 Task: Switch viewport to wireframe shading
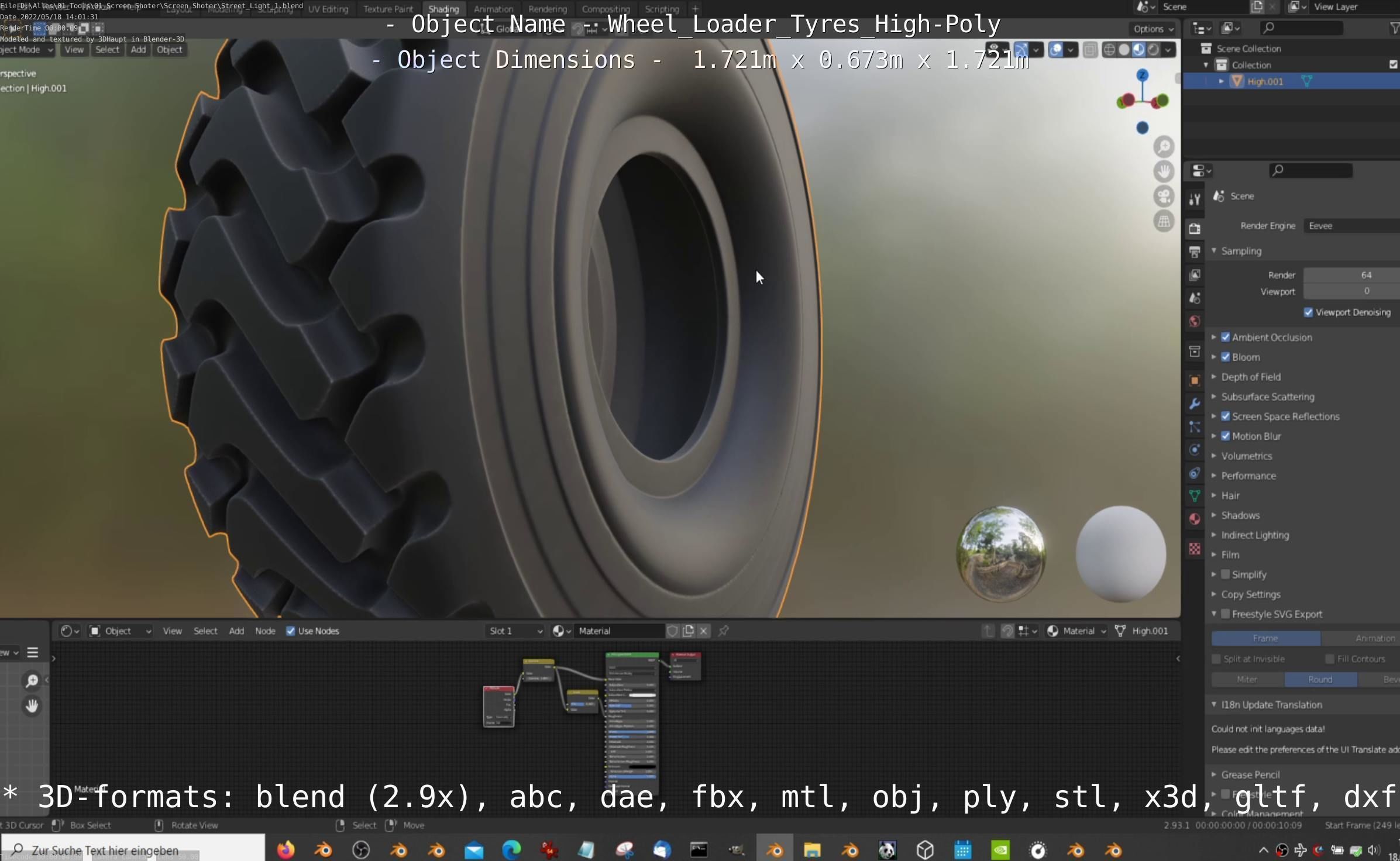(x=1109, y=50)
